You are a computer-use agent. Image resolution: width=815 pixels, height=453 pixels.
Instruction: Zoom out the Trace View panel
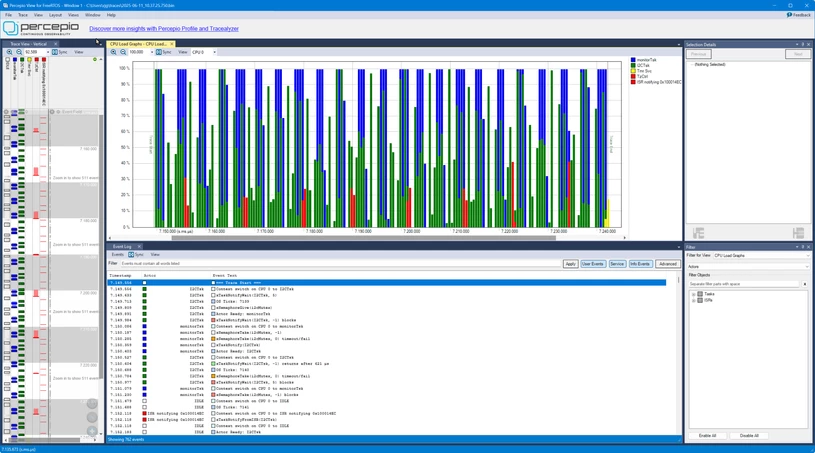click(19, 52)
